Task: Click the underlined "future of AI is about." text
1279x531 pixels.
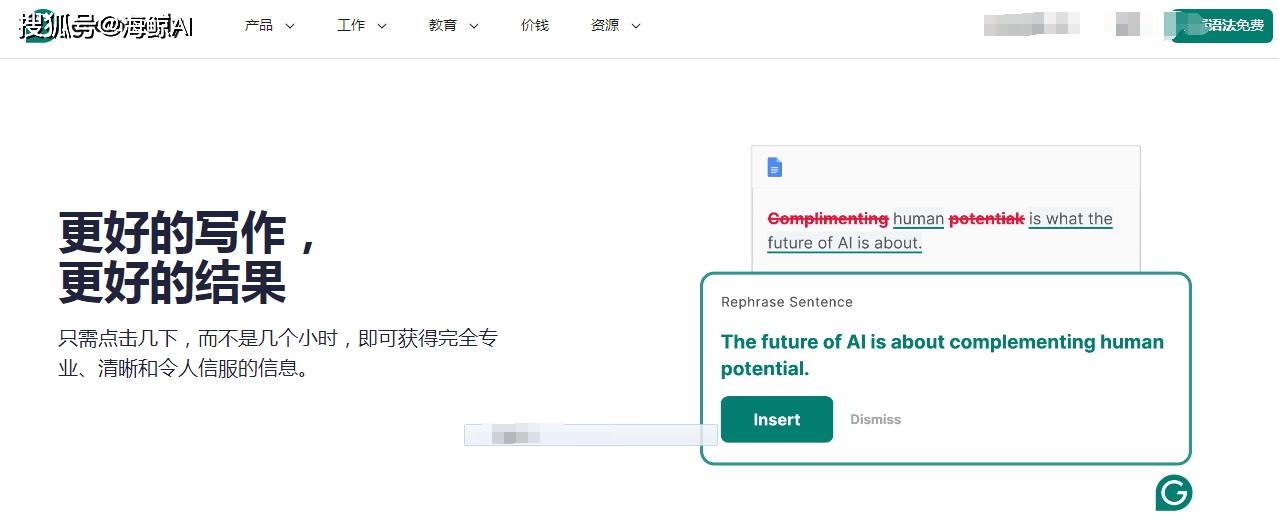Action: pyautogui.click(x=844, y=243)
